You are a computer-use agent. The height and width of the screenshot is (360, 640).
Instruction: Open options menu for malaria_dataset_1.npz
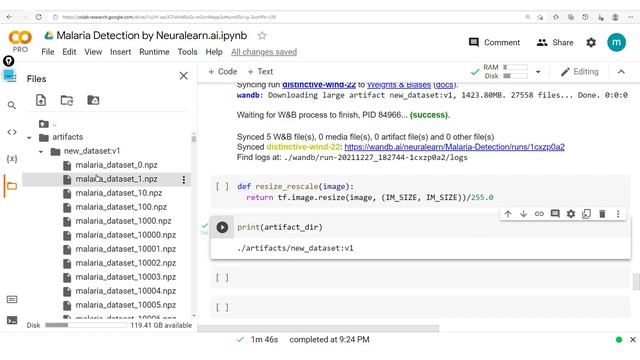(184, 180)
